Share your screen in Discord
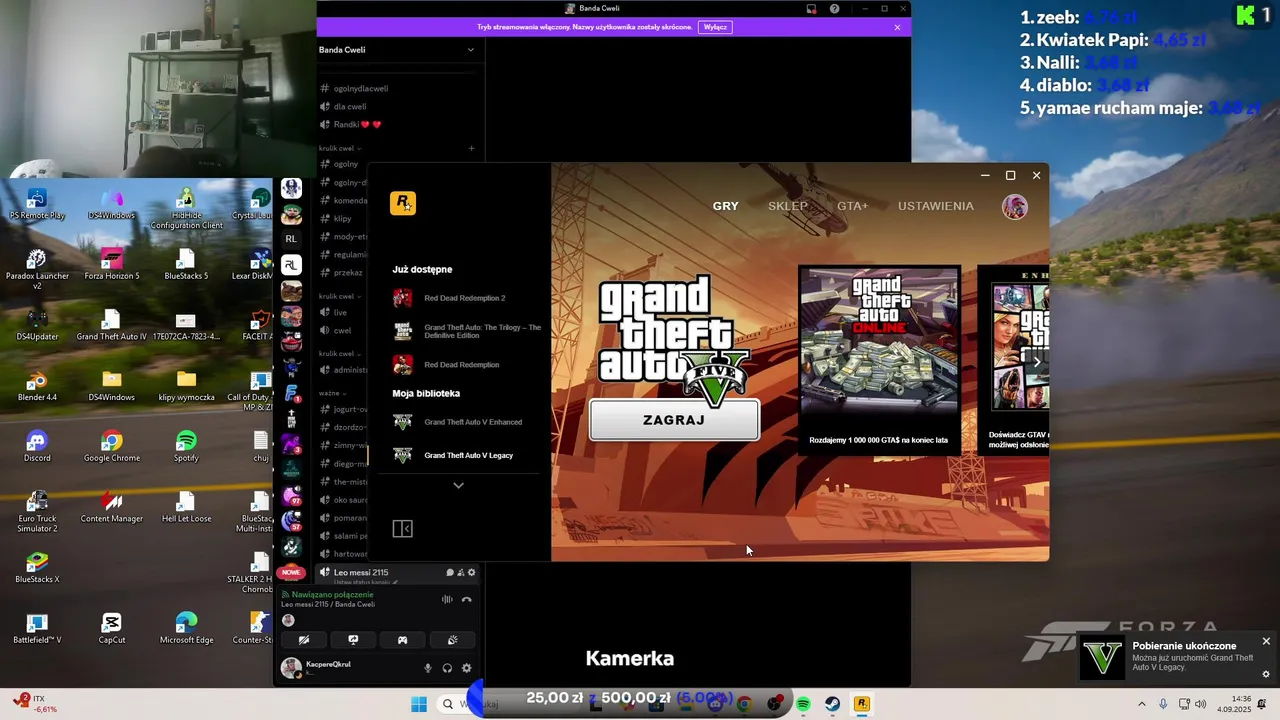Viewport: 1280px width, 720px height. 353,640
